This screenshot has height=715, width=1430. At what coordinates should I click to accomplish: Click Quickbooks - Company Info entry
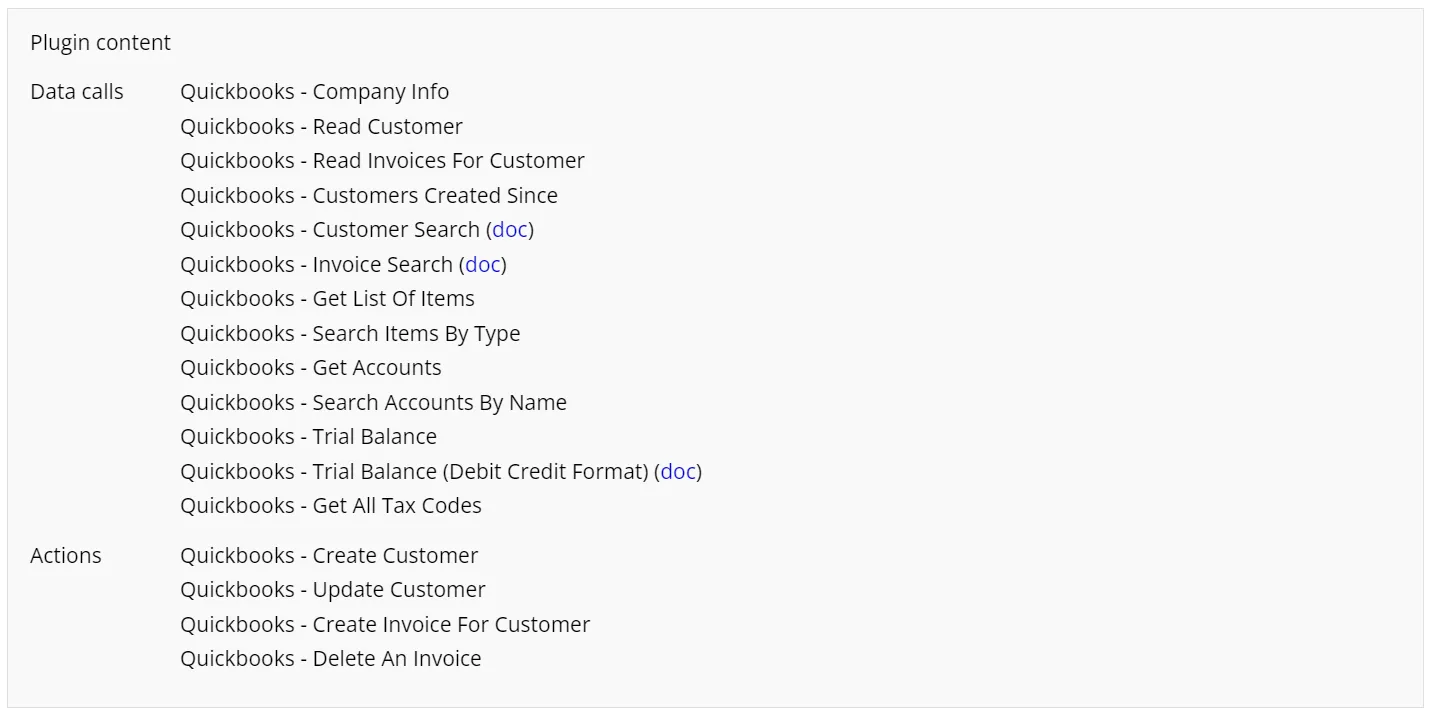(x=314, y=92)
